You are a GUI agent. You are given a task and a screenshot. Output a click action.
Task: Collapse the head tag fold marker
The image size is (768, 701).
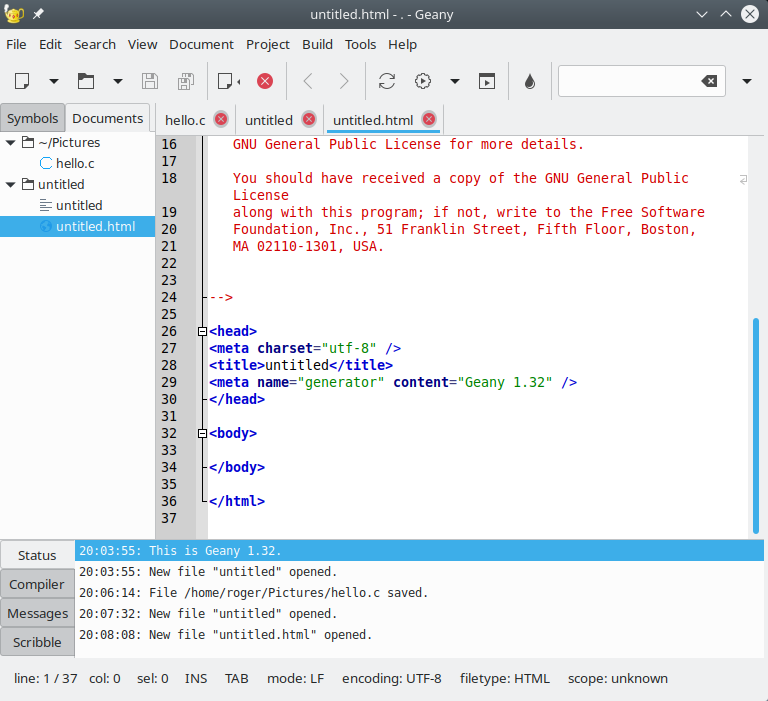(202, 331)
